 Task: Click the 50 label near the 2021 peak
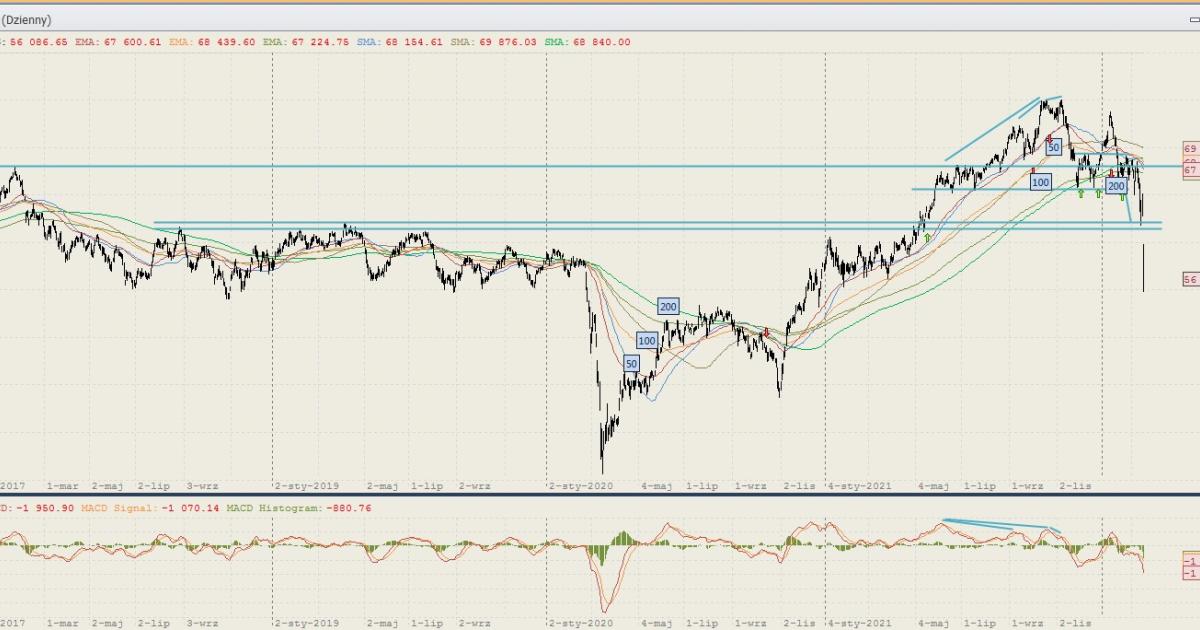point(1053,147)
